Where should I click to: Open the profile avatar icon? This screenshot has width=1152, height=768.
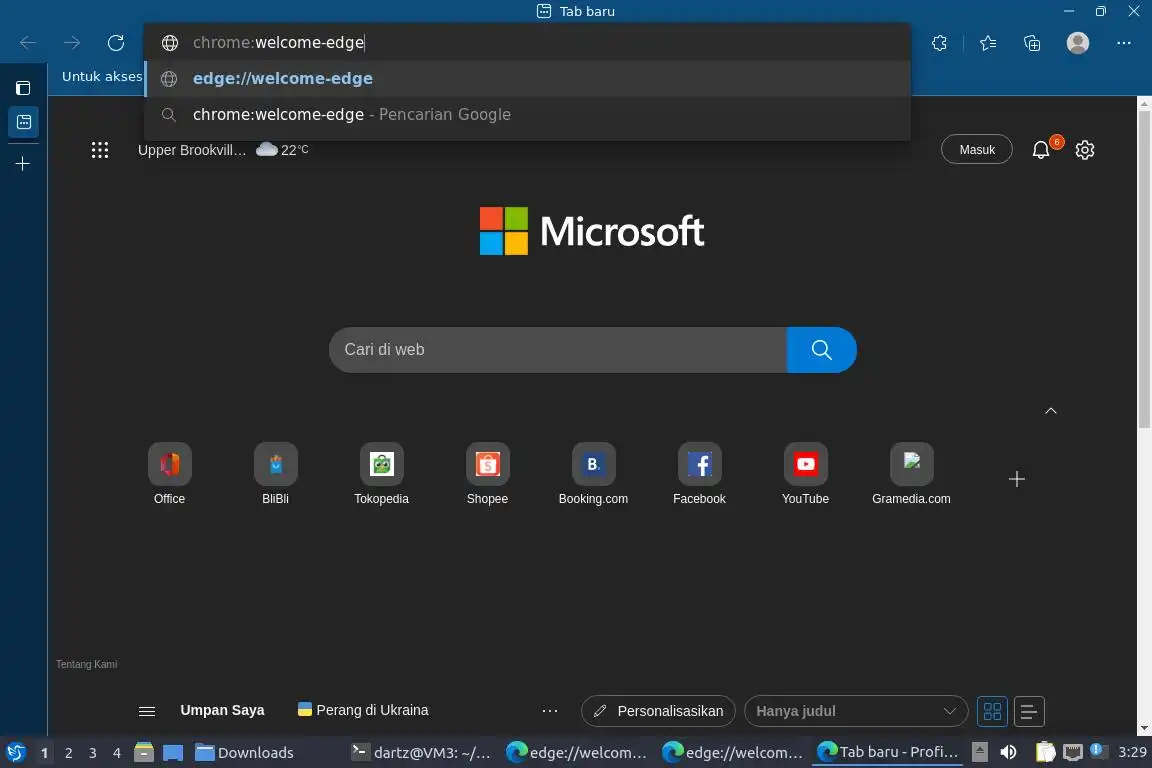[1078, 43]
